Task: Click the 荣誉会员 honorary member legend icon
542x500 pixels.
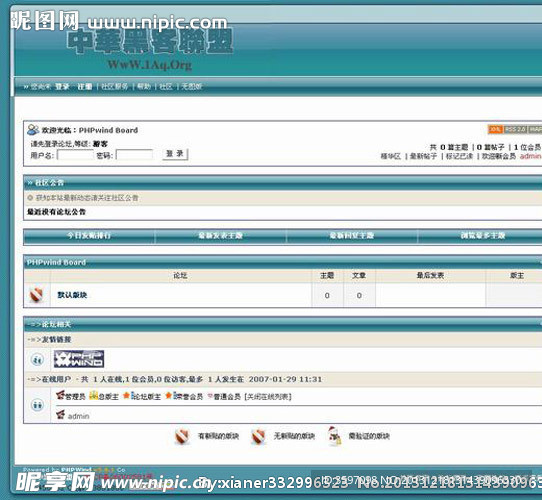Action: [171, 395]
